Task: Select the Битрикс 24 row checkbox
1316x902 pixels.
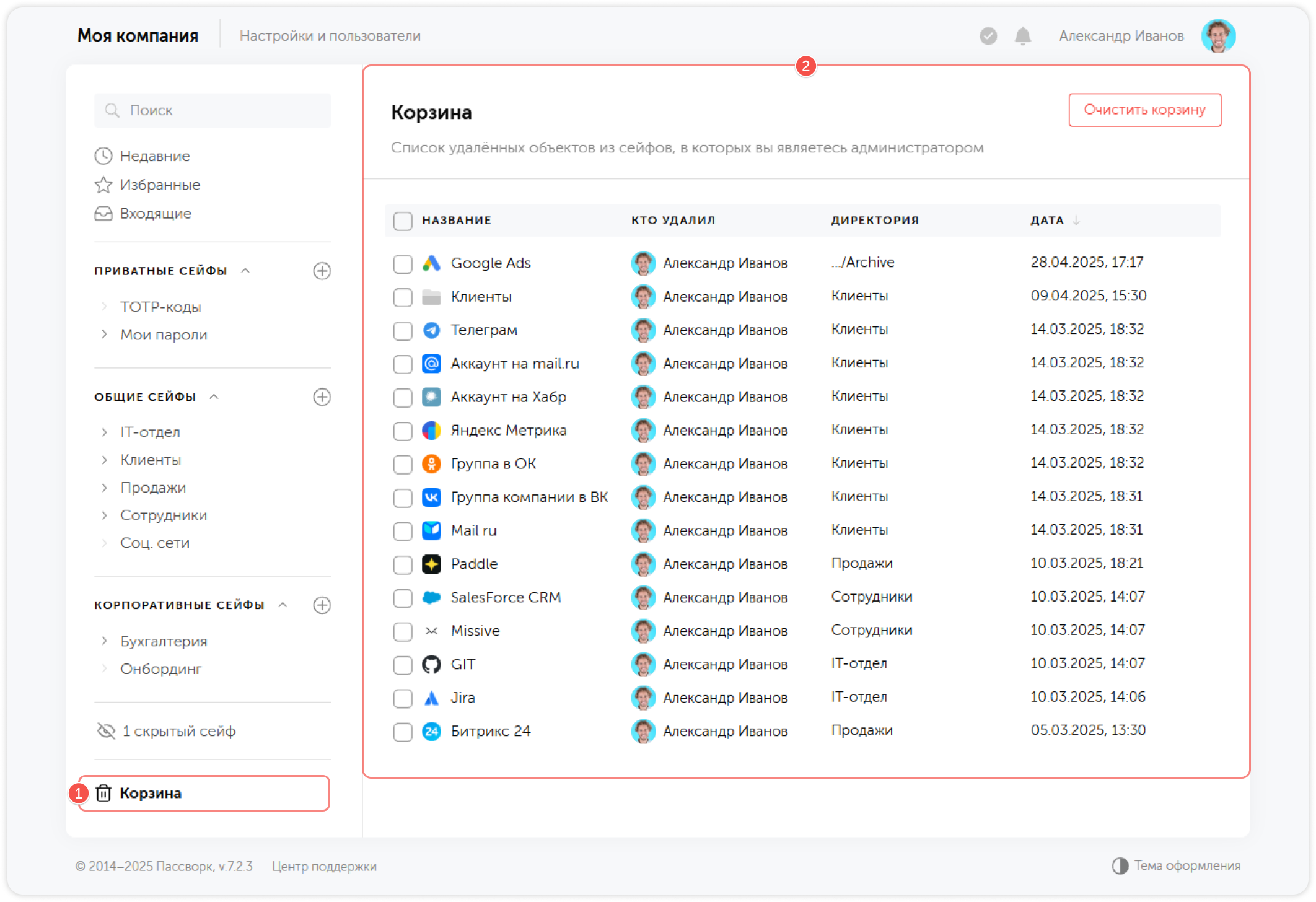Action: click(403, 732)
